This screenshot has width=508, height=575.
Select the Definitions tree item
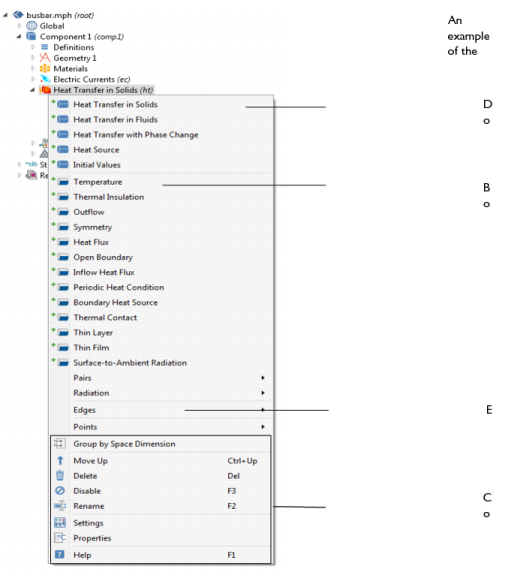coord(74,47)
